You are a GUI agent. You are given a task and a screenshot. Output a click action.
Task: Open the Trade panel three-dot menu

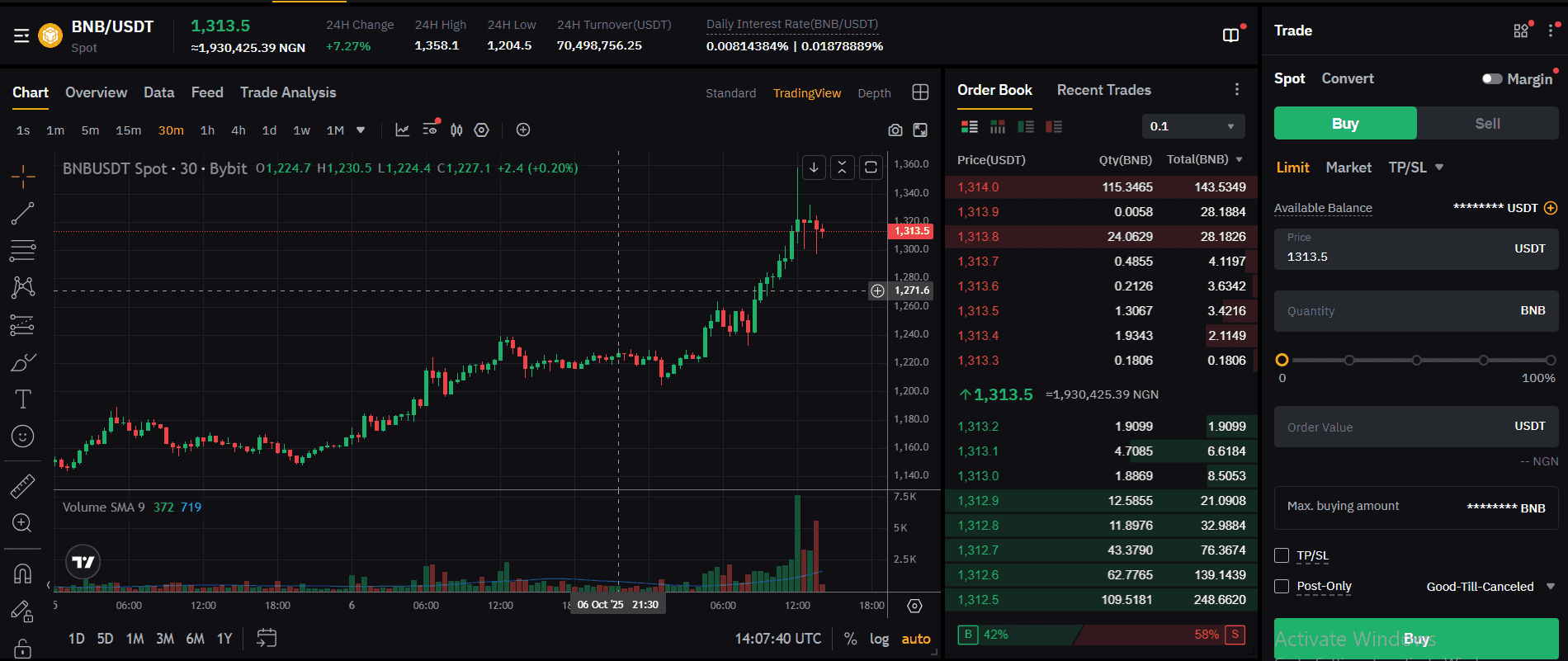click(x=1551, y=31)
